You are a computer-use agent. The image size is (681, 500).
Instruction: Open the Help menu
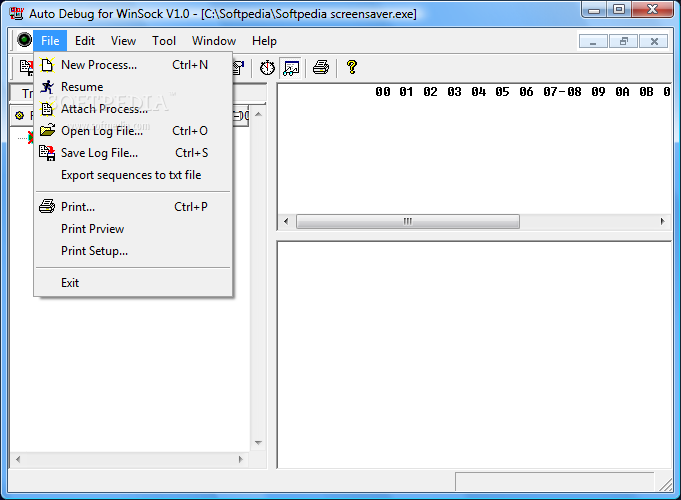coord(264,41)
